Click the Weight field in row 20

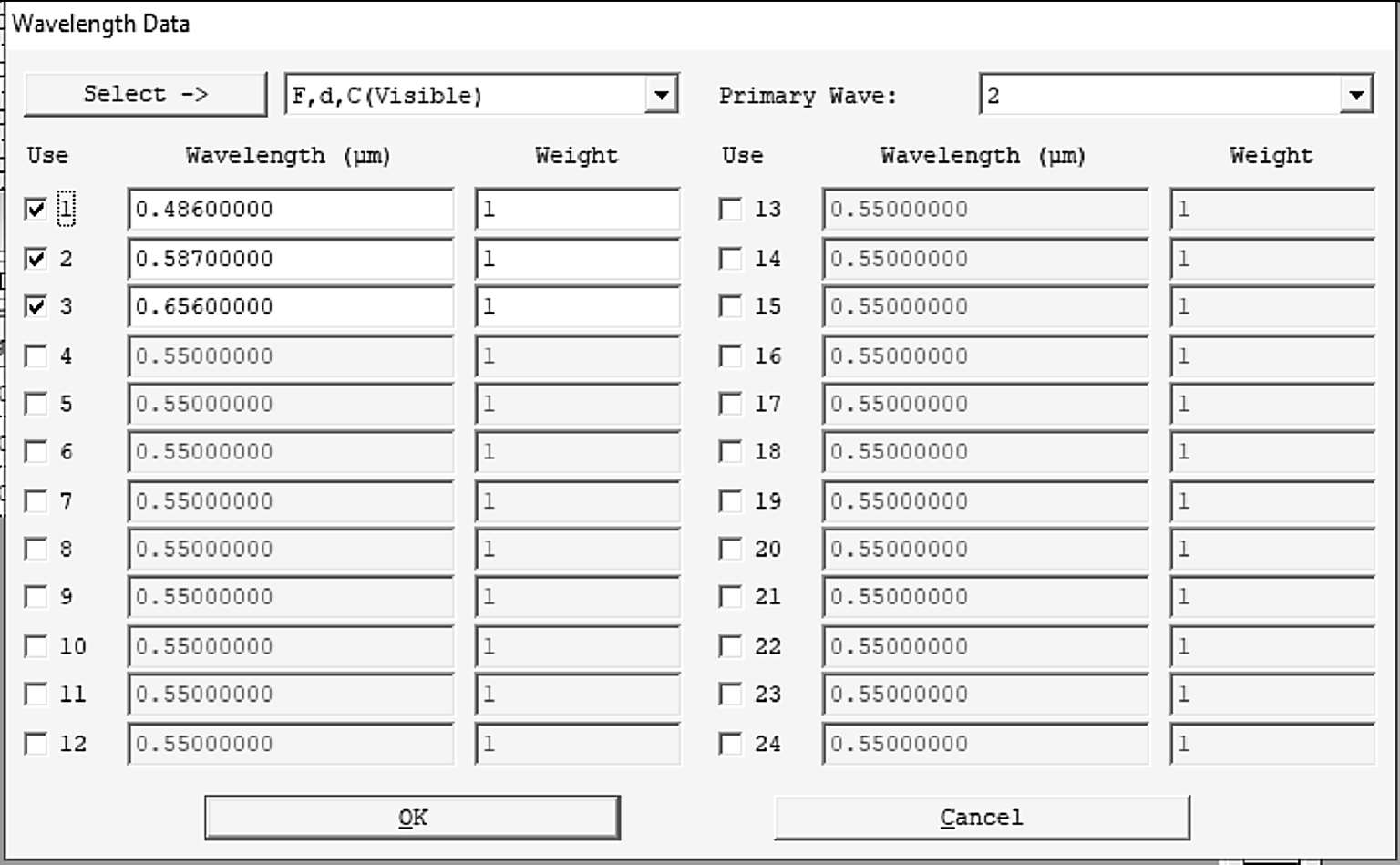coord(1272,549)
